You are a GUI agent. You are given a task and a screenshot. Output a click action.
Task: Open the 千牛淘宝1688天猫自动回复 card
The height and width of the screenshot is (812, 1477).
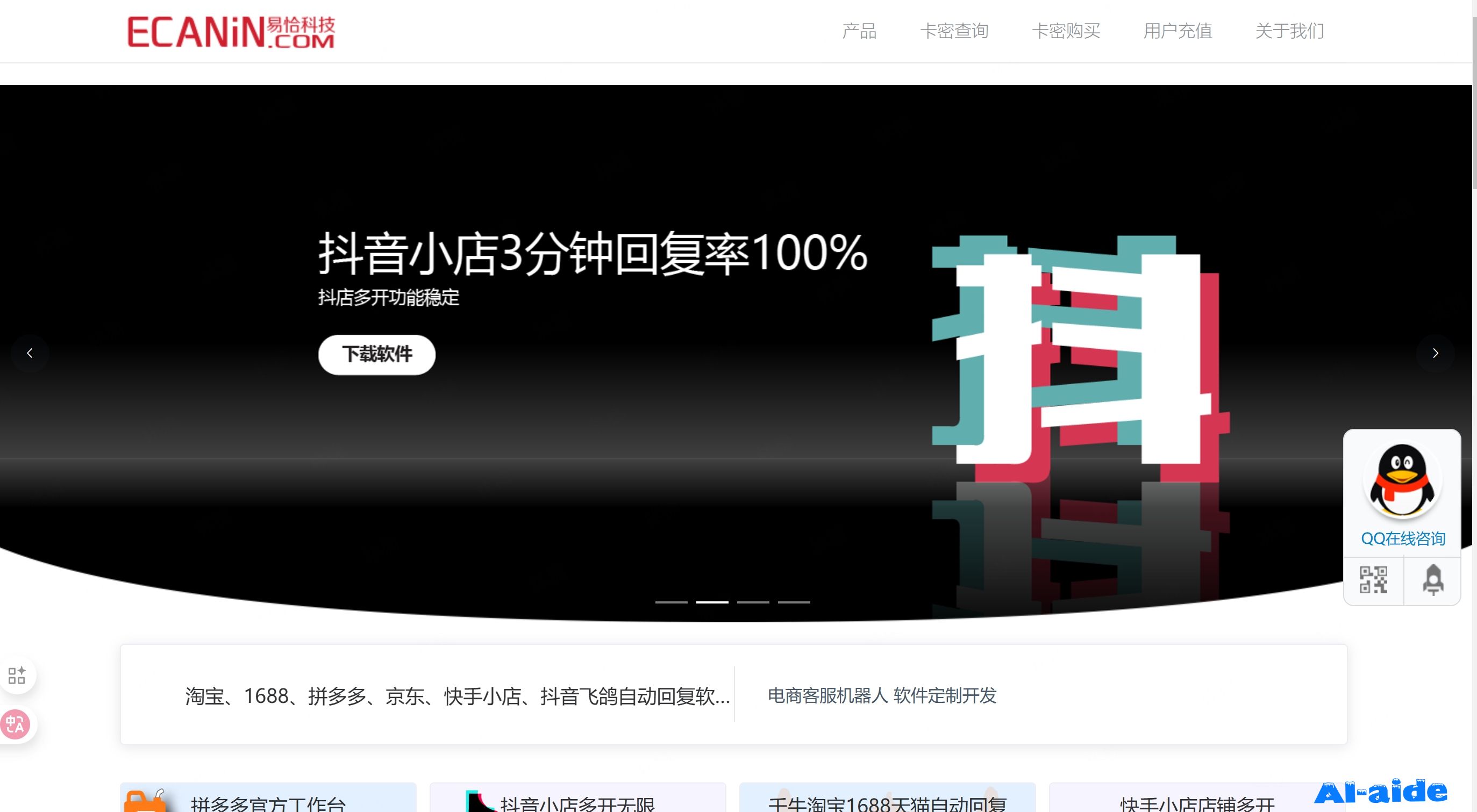point(888,798)
